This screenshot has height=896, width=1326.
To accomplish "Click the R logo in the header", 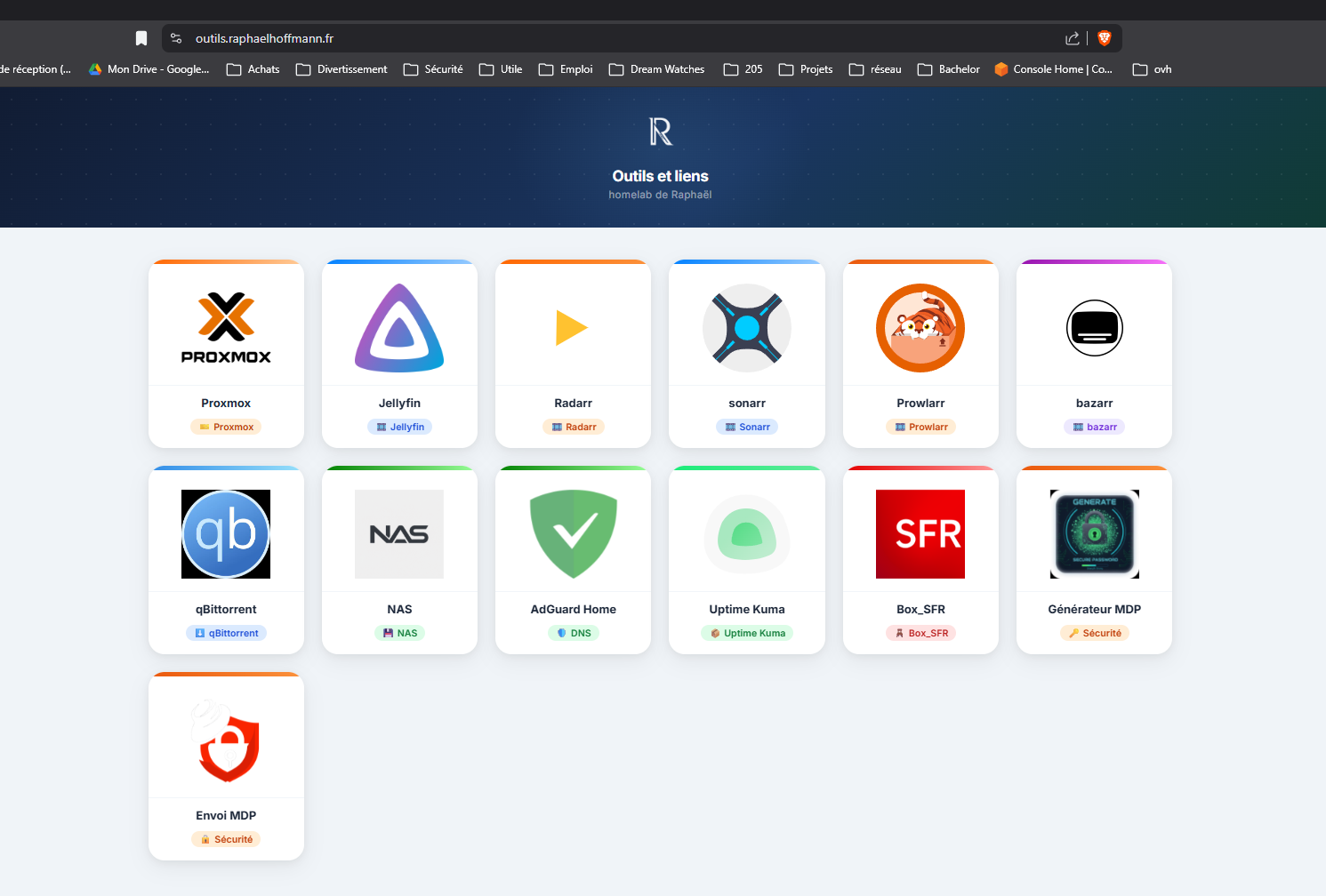I will pyautogui.click(x=661, y=132).
